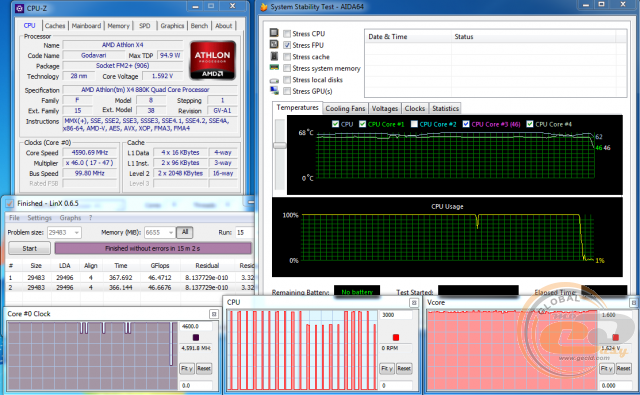Close the Vcore graph panel
The image size is (640, 395).
pos(633,302)
